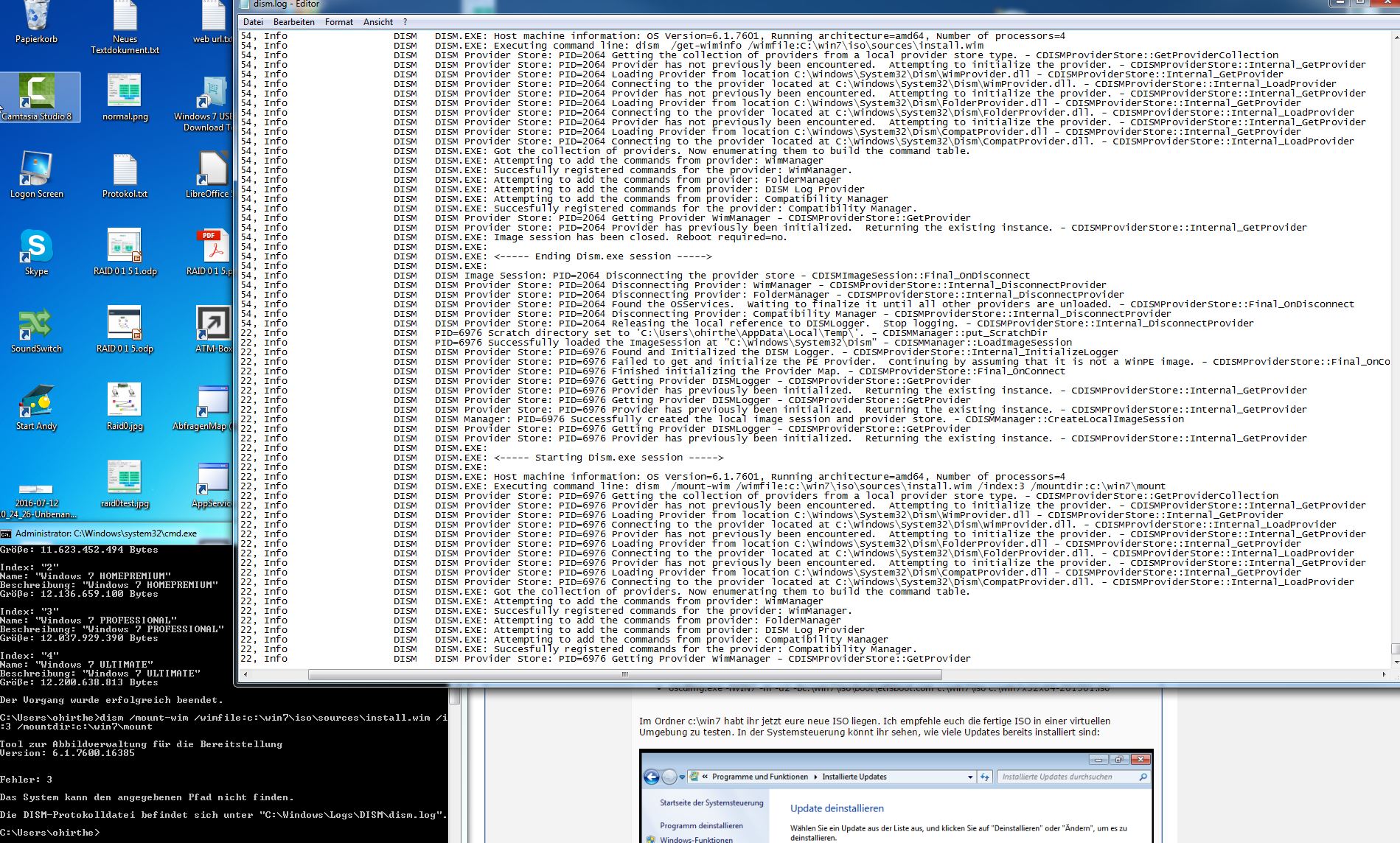Image resolution: width=1400 pixels, height=843 pixels.
Task: Select the RAID 0 1 5.odp file
Action: pos(125,330)
